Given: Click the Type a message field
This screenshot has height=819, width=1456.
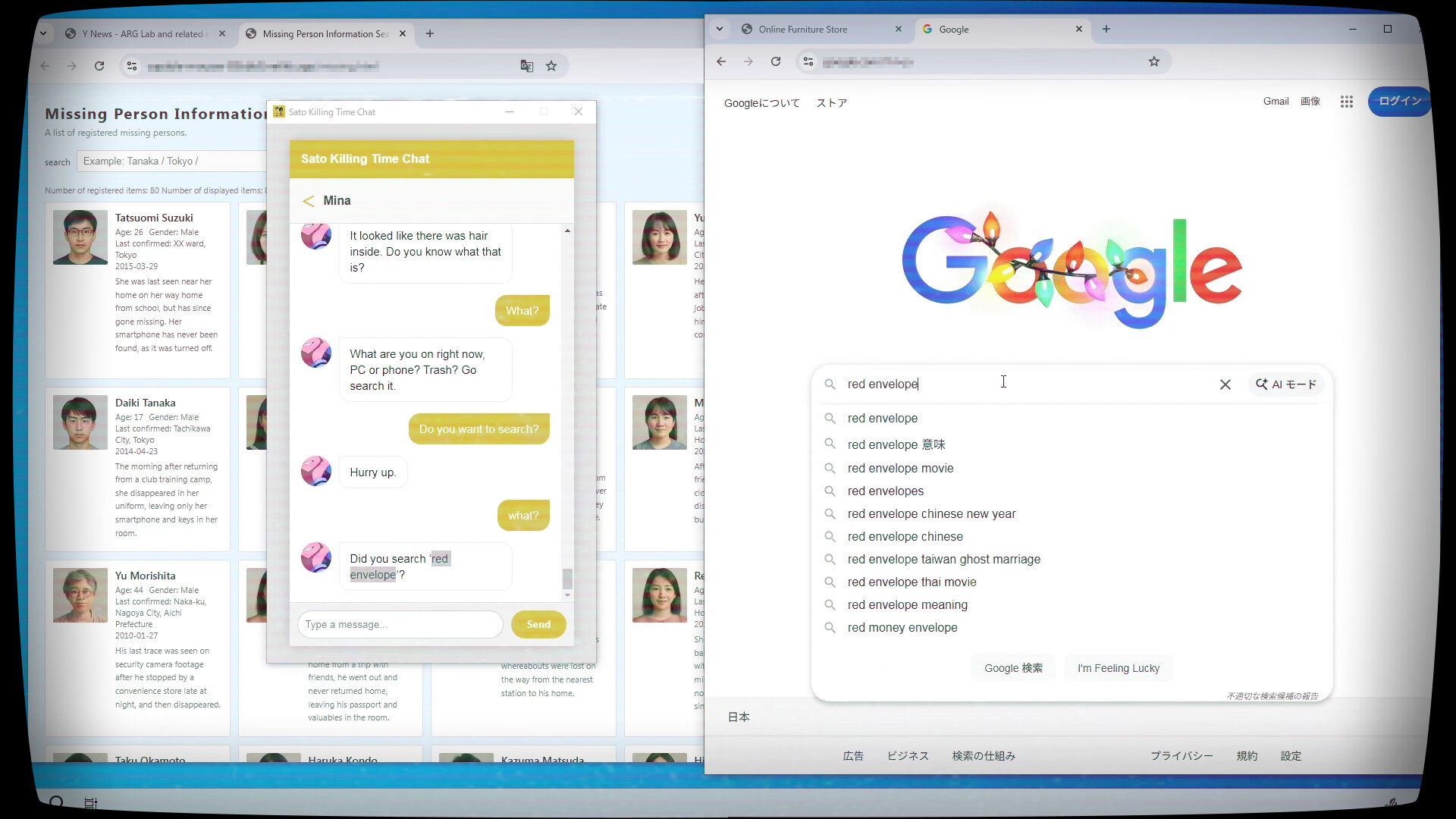Looking at the screenshot, I should click(x=400, y=624).
